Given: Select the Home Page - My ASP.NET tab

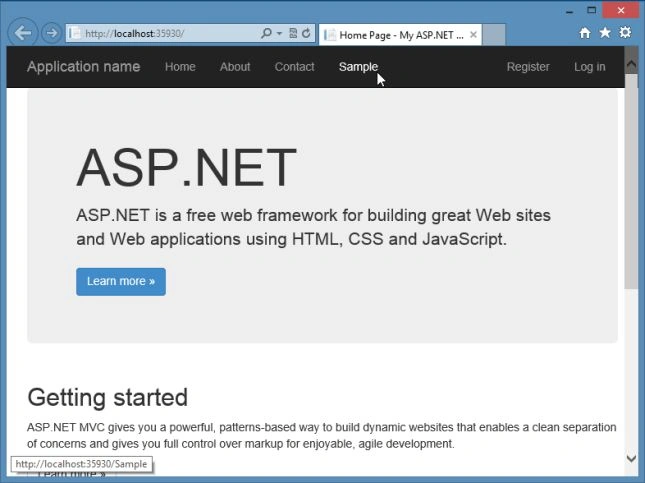Looking at the screenshot, I should point(400,35).
